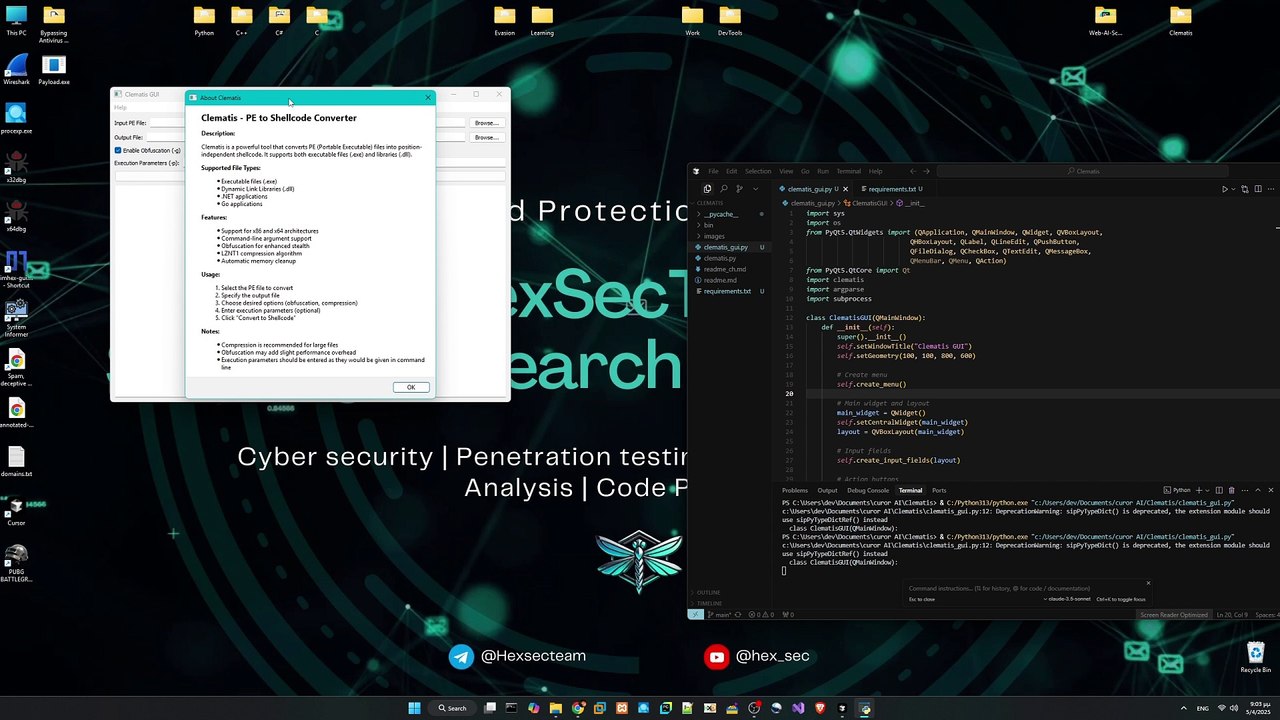
Task: Click the taskbar Search box
Action: pos(452,708)
